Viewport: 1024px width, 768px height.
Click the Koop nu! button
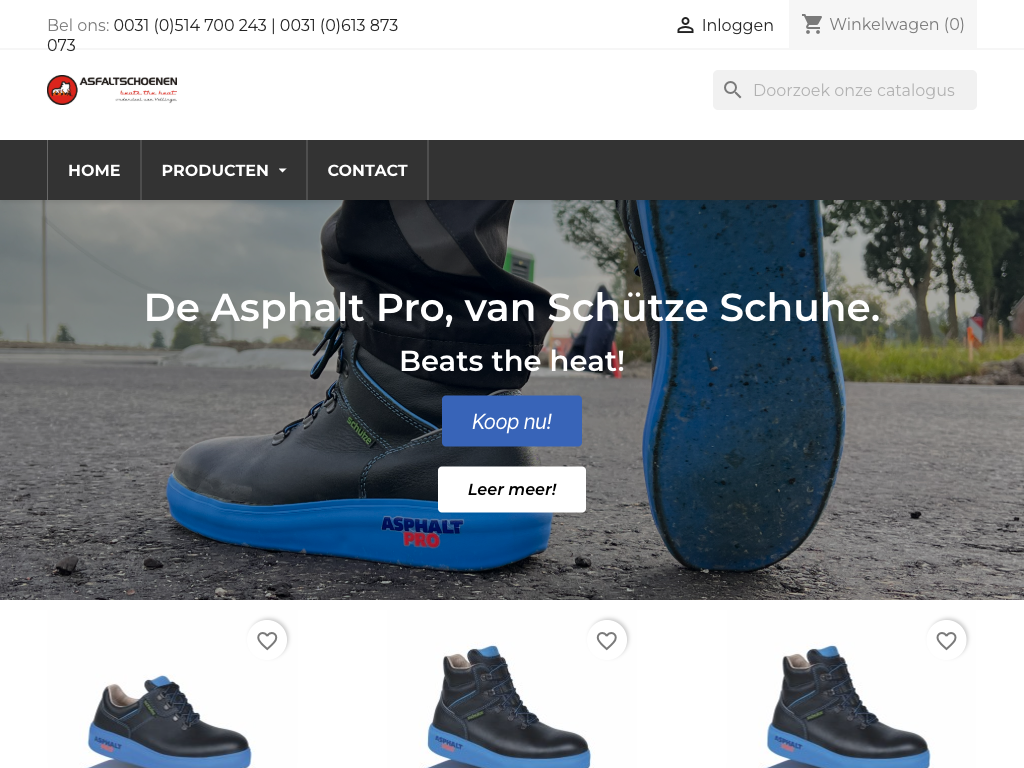(512, 421)
